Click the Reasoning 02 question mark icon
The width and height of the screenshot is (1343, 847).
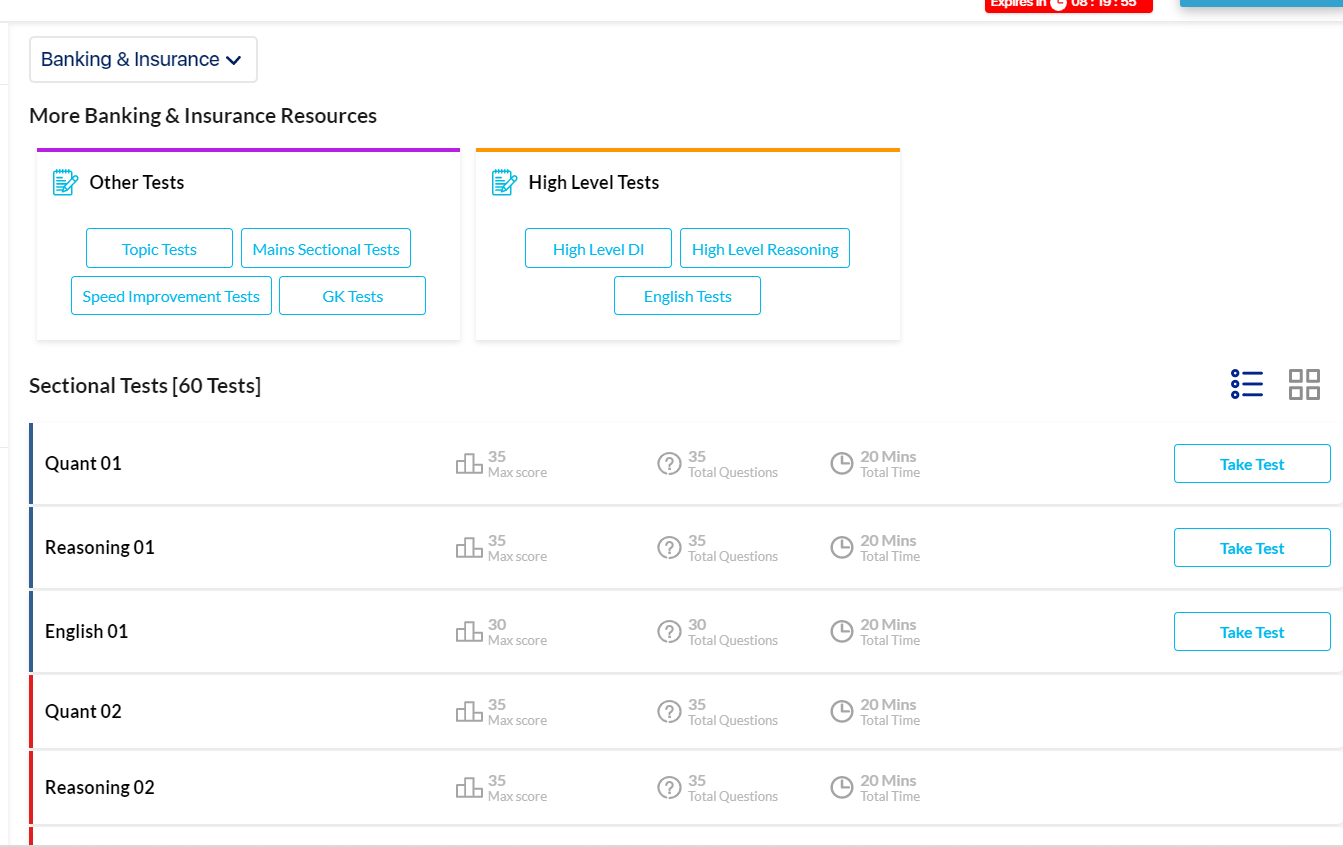[669, 788]
